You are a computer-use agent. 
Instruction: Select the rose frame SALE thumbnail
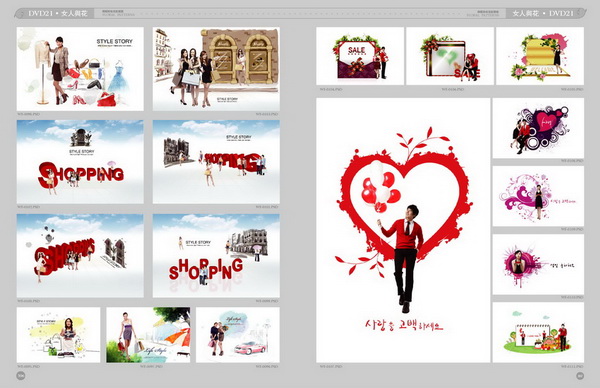coord(450,56)
